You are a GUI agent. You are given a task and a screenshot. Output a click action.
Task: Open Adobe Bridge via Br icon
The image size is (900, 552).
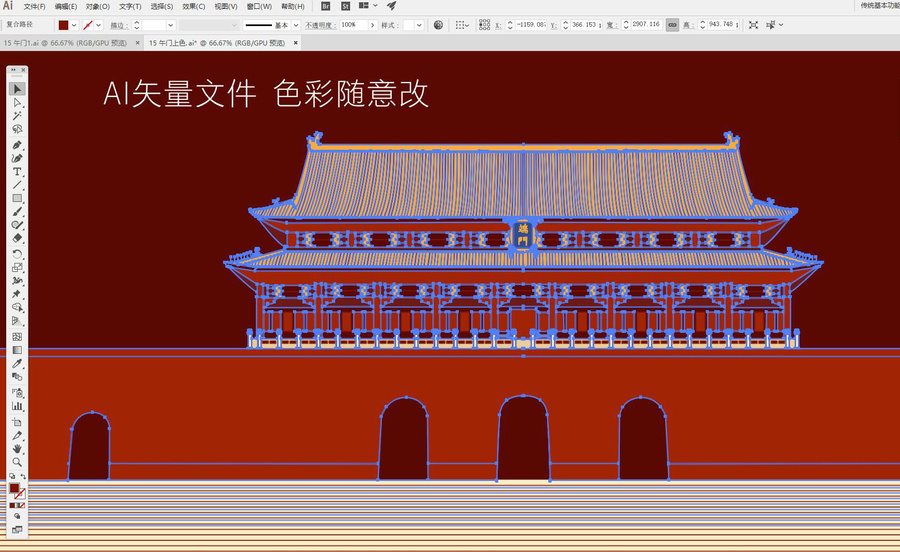coord(325,6)
